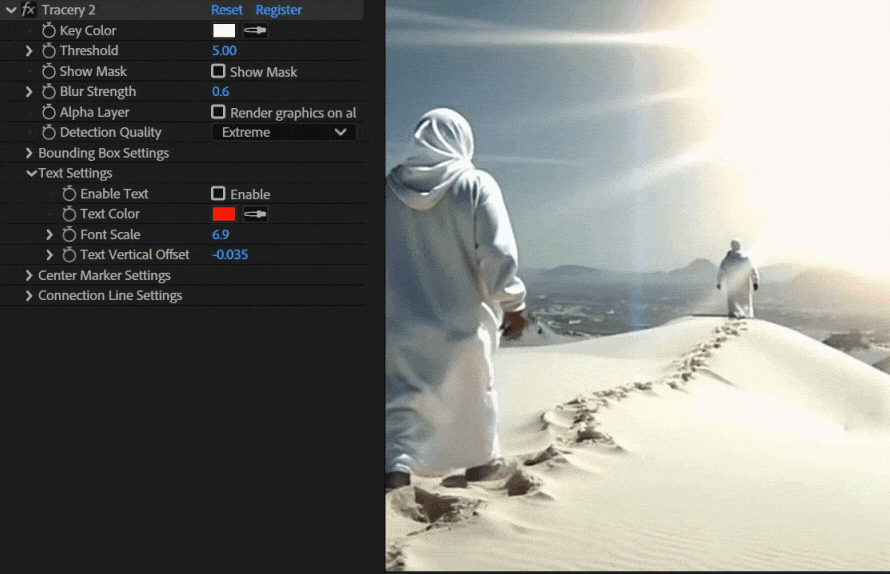Check the Render graphics on alpha checkbox
Screen dimensions: 890x574
click(218, 112)
